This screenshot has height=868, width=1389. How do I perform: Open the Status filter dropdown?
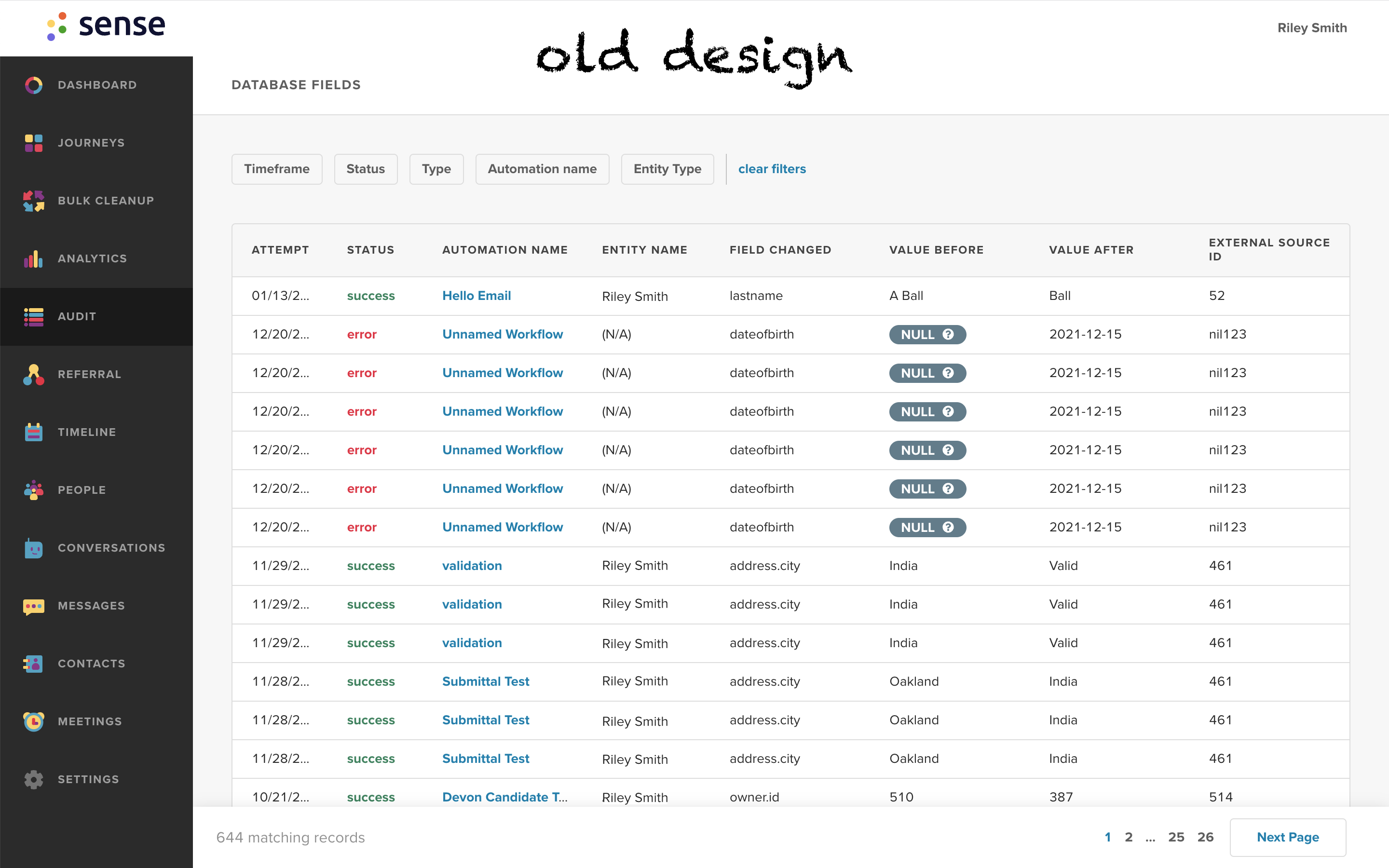(366, 169)
